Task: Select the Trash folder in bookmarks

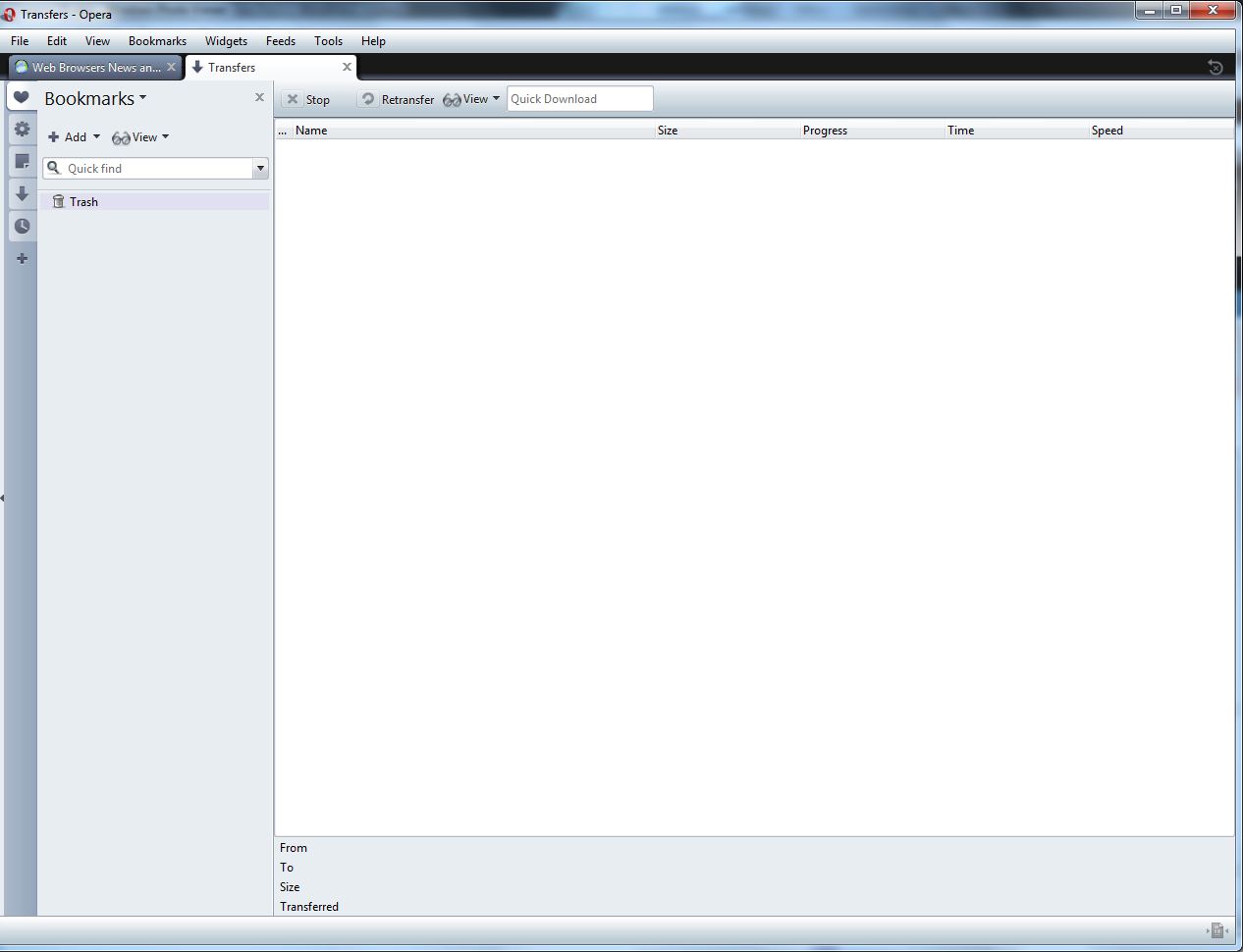Action: click(x=83, y=202)
